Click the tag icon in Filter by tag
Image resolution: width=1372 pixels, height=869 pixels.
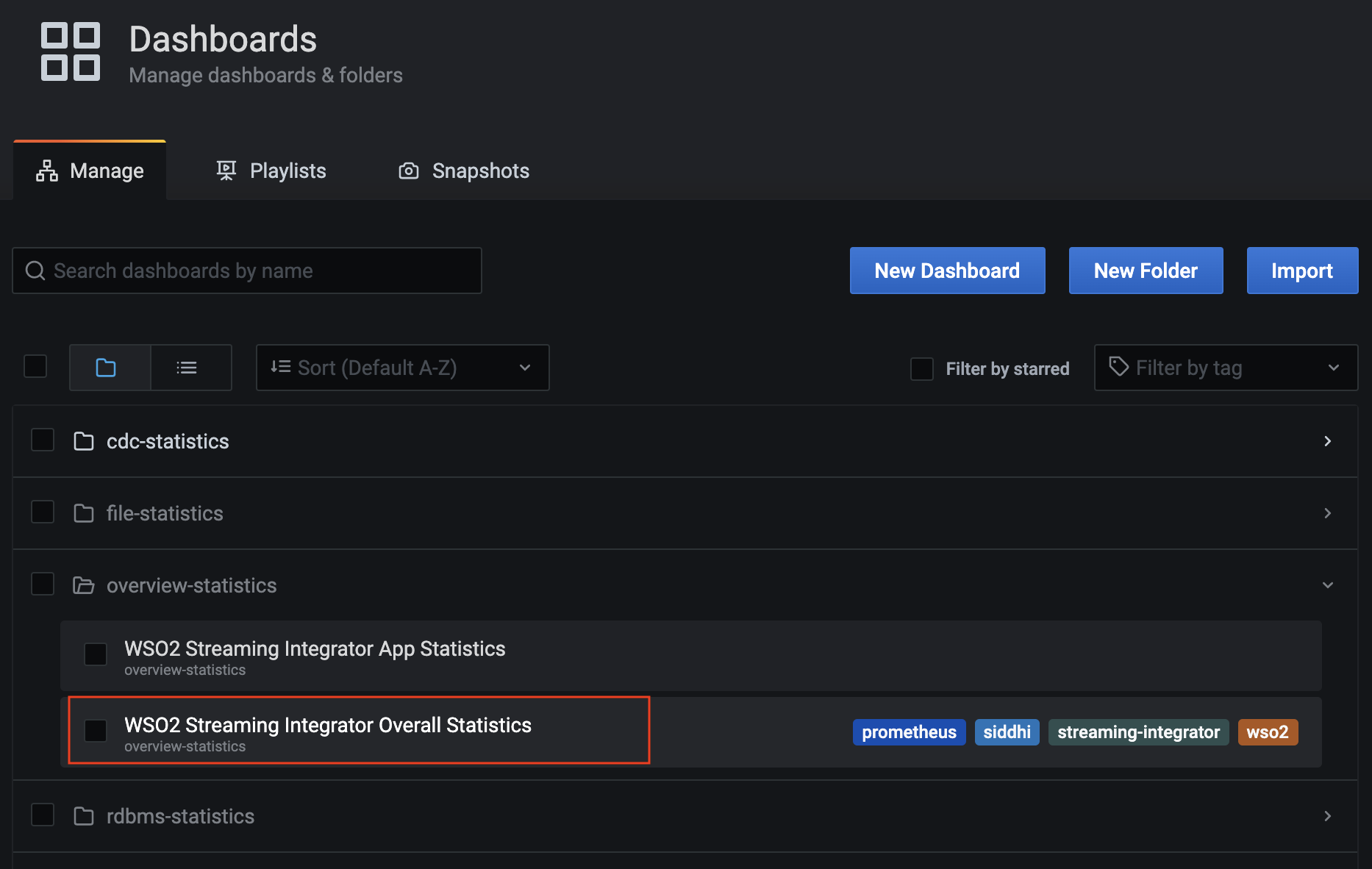(1118, 367)
